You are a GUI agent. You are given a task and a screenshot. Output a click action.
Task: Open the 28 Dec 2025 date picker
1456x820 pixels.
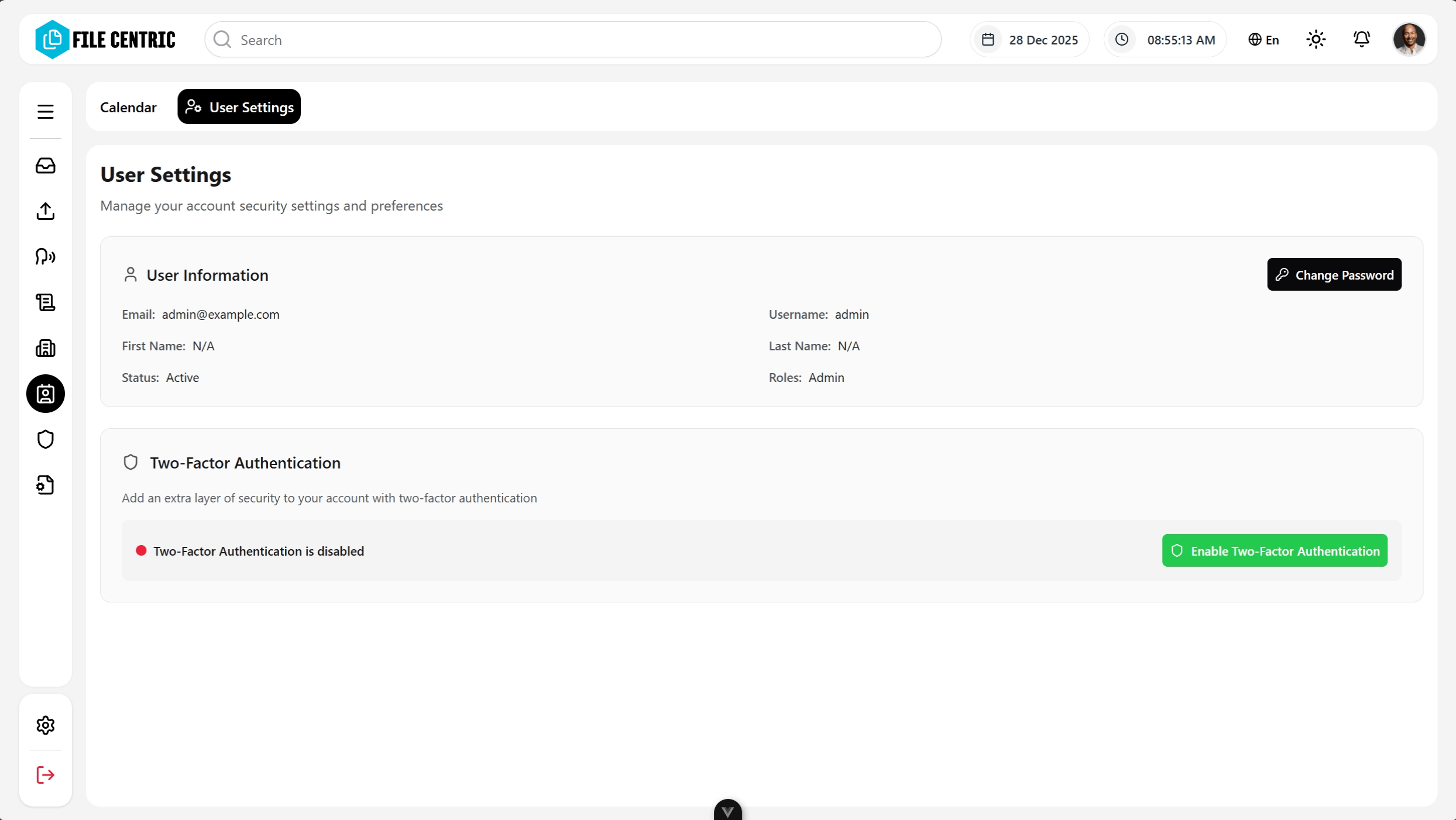click(1028, 39)
